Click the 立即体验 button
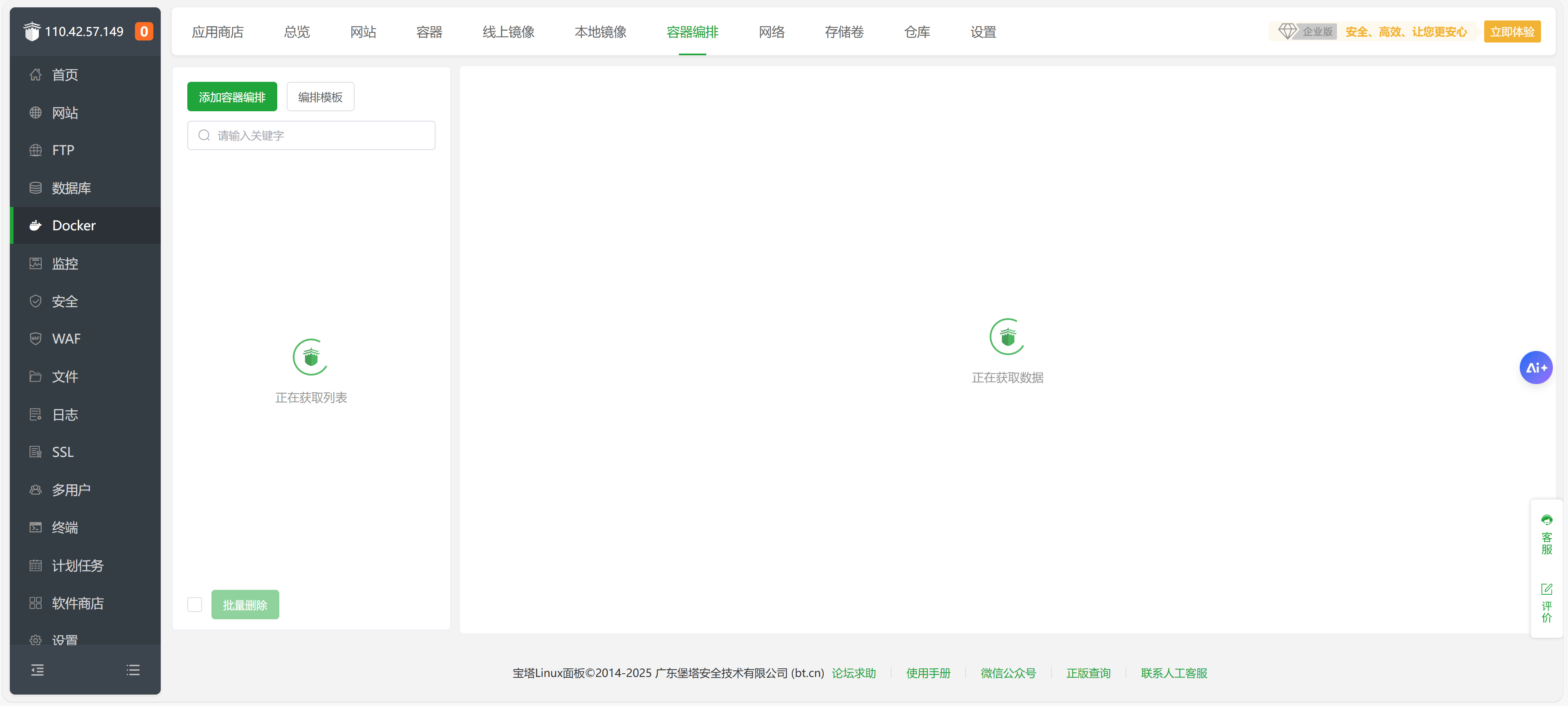The image size is (1568, 706). coord(1512,31)
